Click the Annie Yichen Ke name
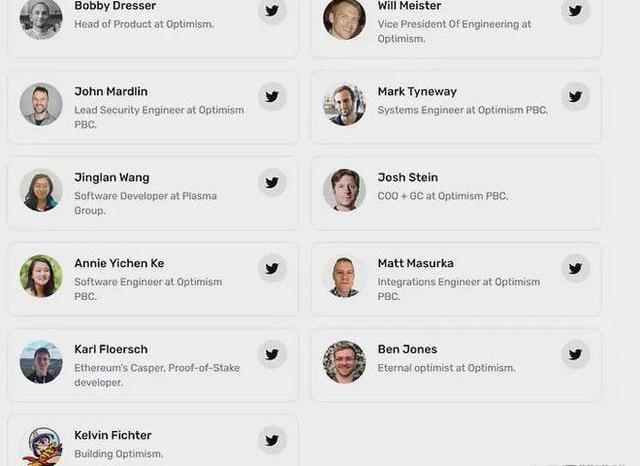 [118, 263]
